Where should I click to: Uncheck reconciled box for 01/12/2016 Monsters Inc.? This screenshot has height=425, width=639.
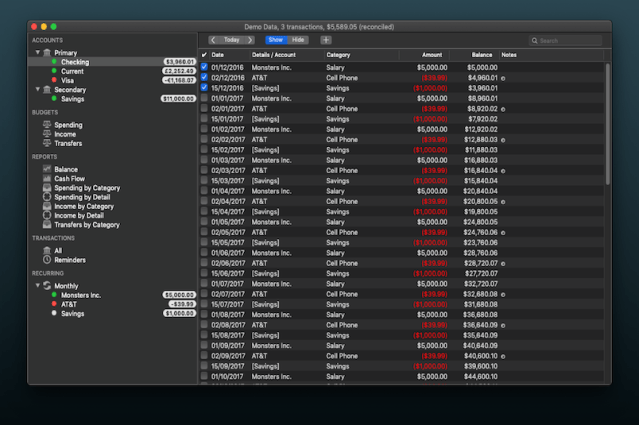[x=204, y=67]
